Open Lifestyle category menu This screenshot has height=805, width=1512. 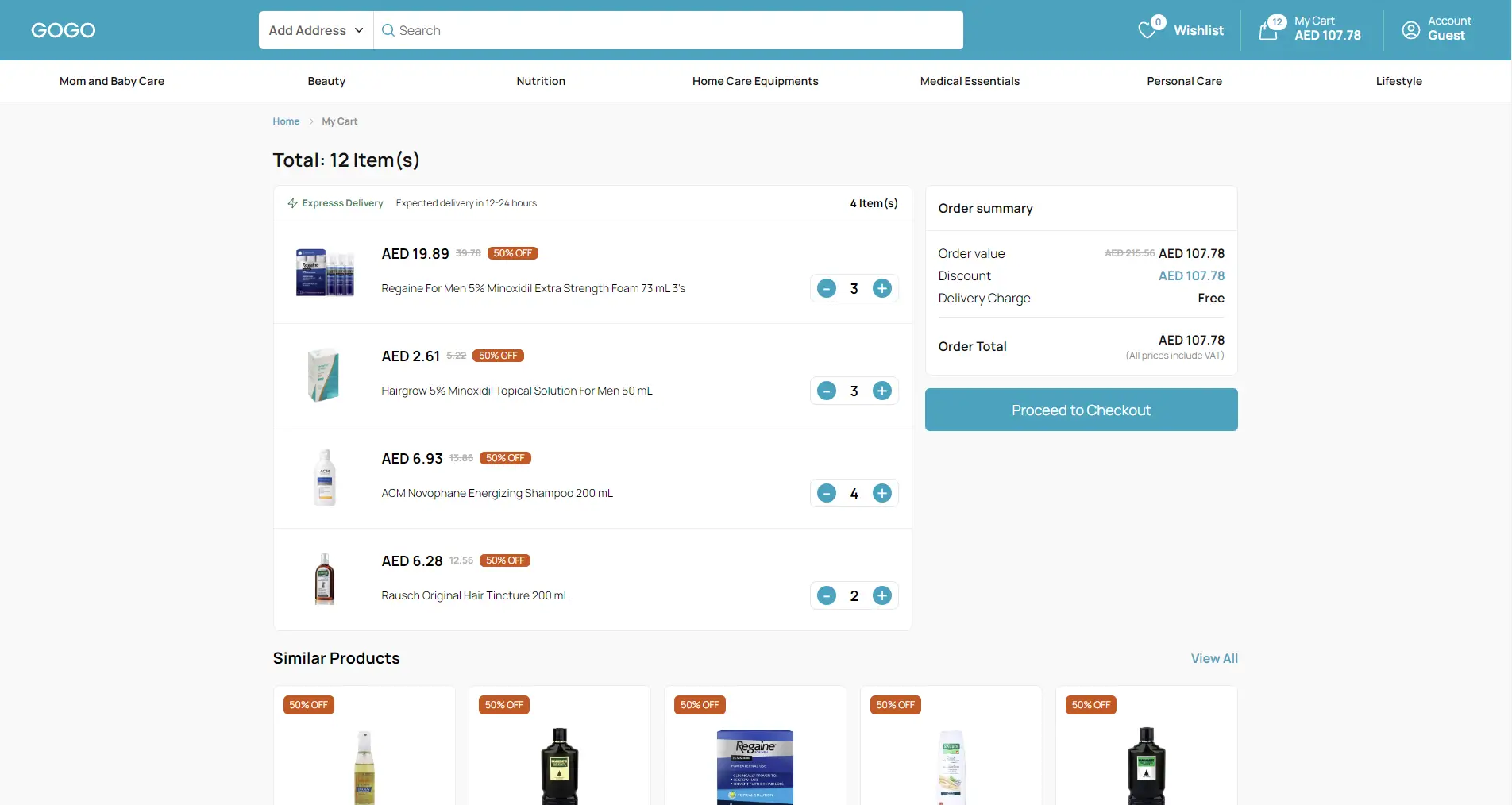[1398, 81]
